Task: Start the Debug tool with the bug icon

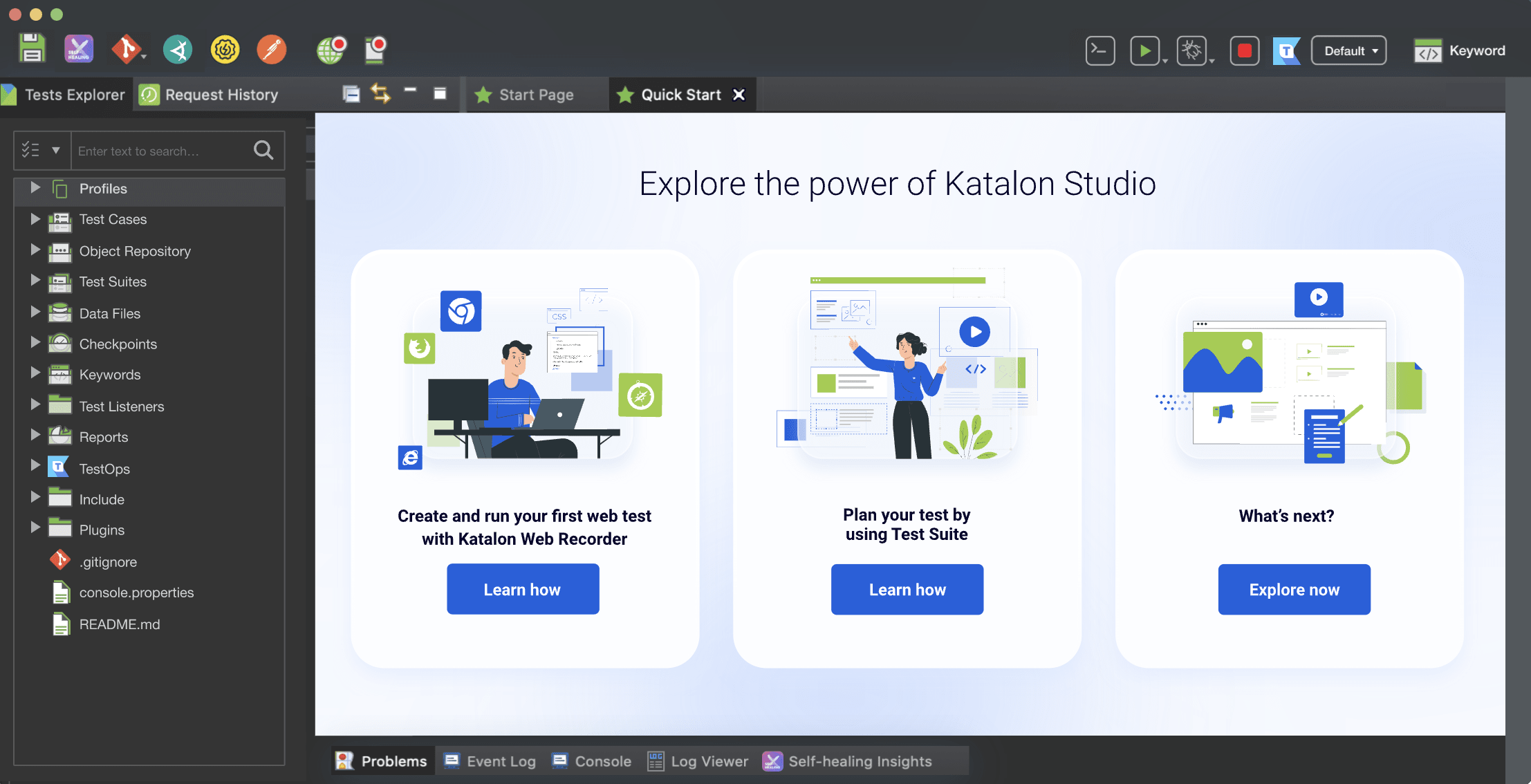Action: pos(1192,50)
